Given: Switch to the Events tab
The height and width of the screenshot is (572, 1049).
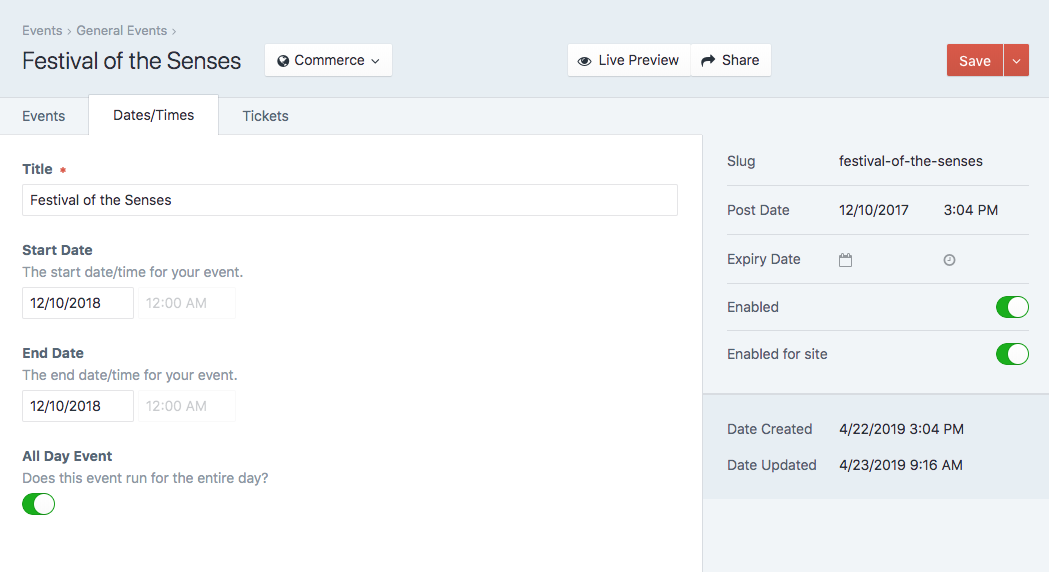Looking at the screenshot, I should coord(43,116).
